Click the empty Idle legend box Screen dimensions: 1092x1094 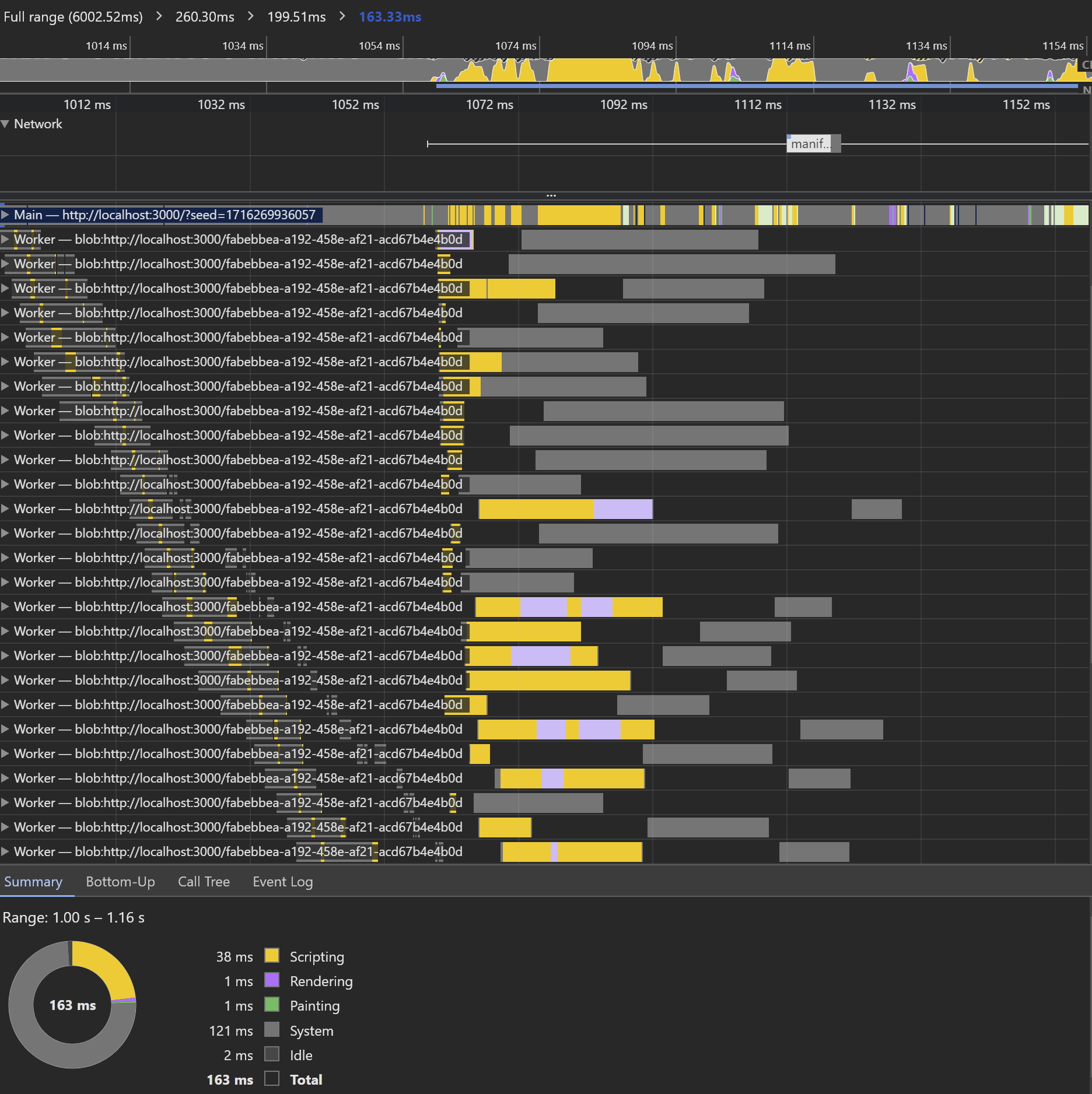(272, 1054)
